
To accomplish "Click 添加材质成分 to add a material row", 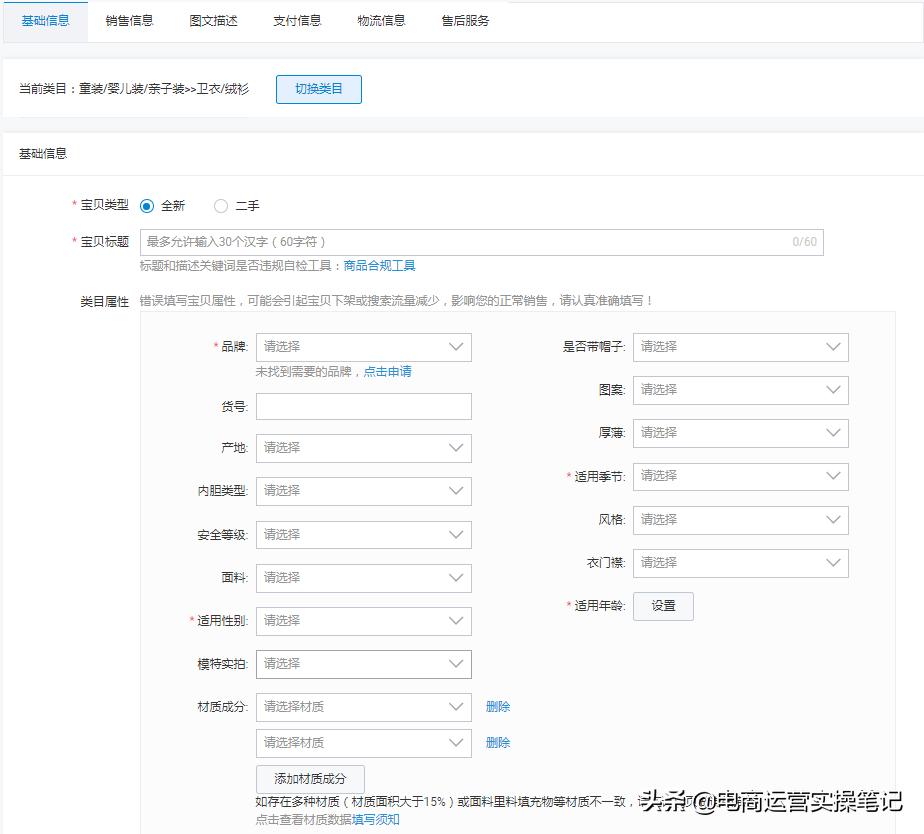I will [310, 777].
